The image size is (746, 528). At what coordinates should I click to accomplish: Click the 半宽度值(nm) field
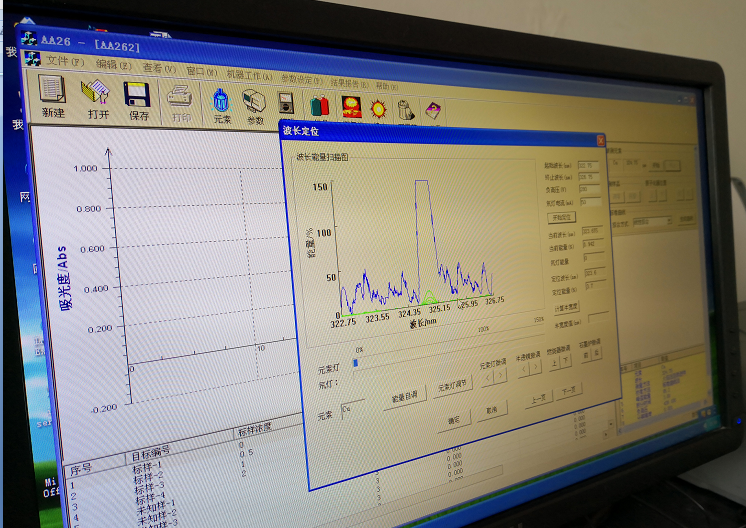[x=599, y=317]
